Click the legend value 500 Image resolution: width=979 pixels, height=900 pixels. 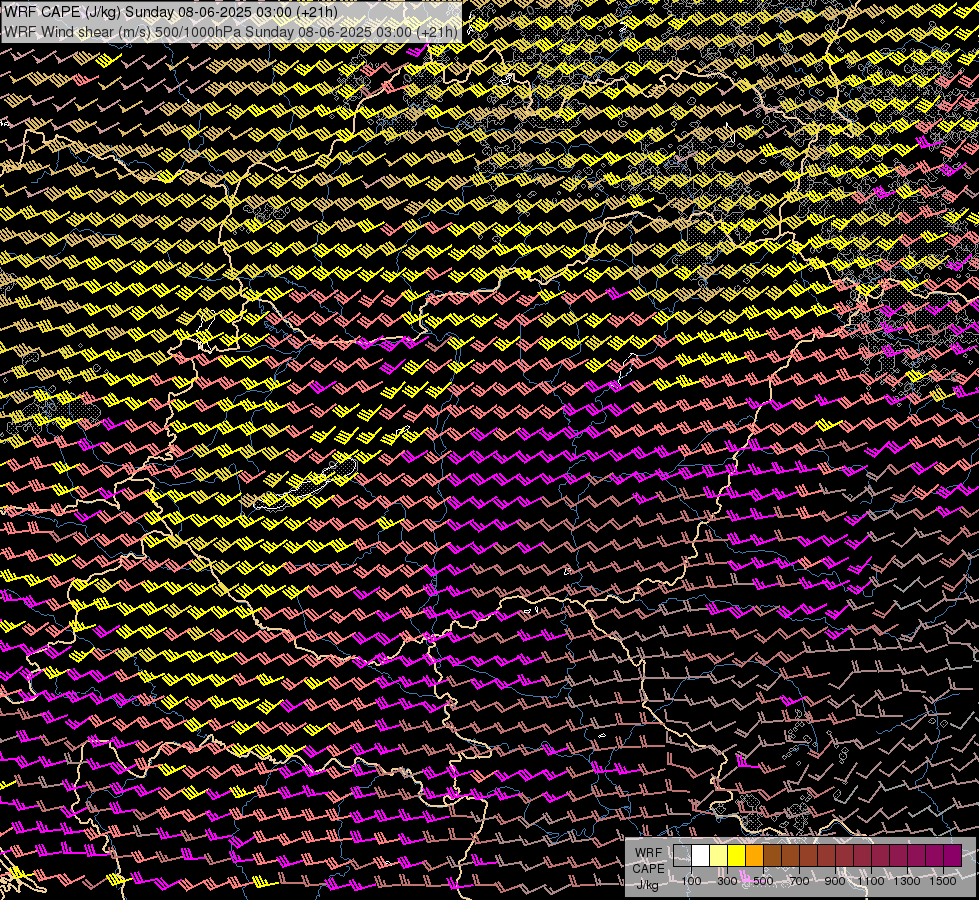click(764, 881)
